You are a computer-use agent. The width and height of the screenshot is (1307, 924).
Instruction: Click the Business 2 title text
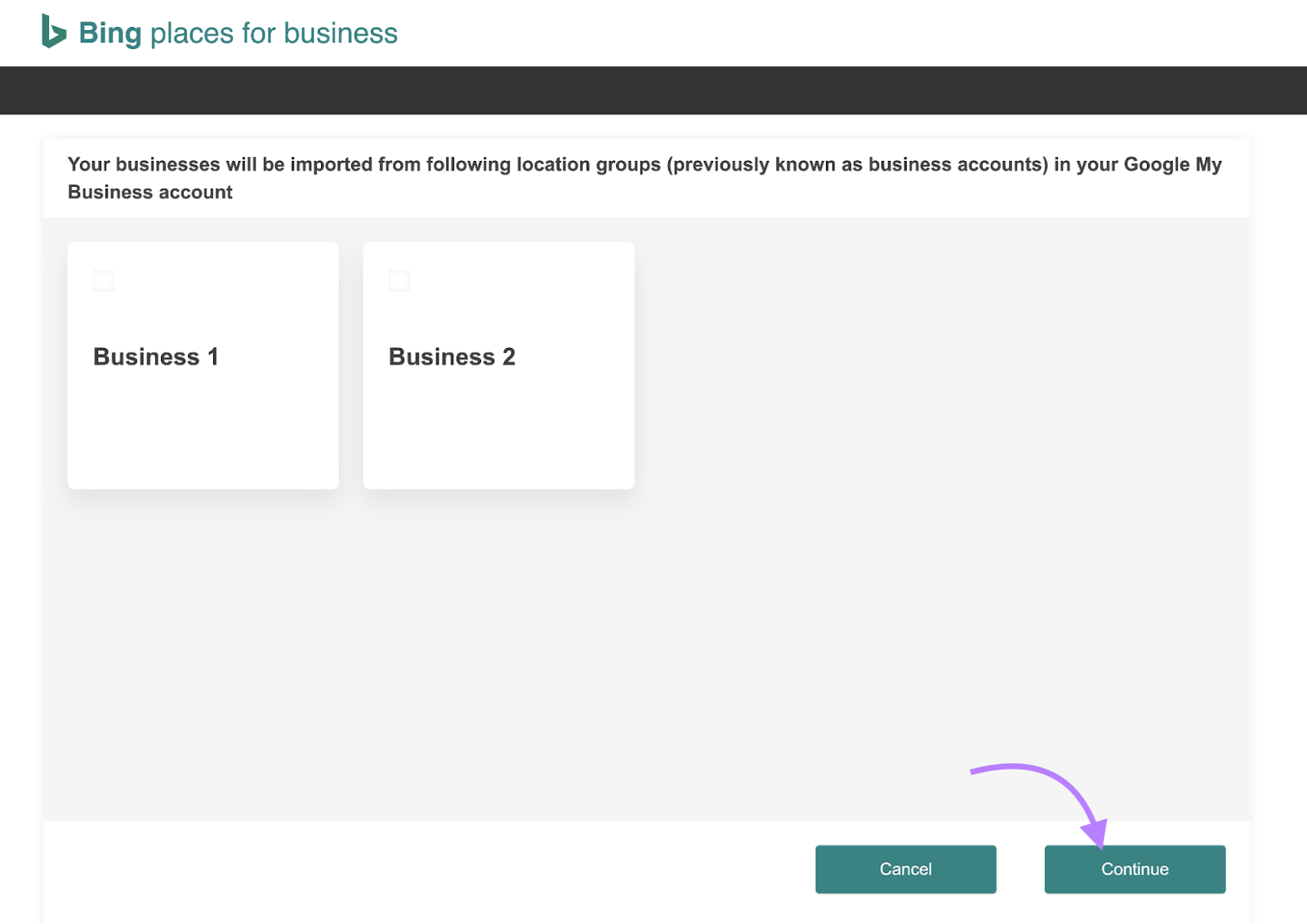tap(452, 356)
